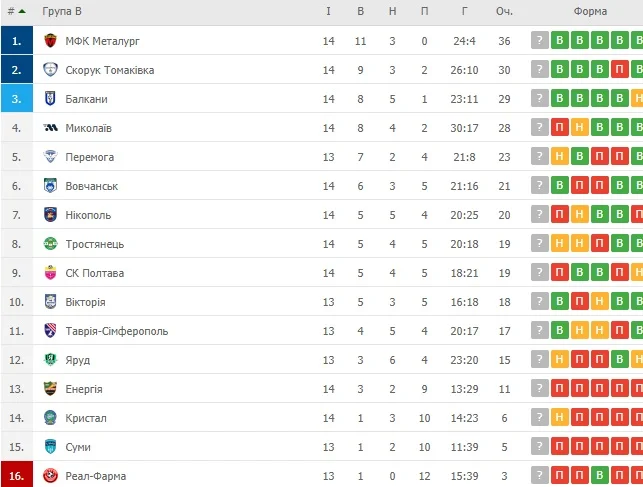Sort standings by the Г goals column

pos(465,11)
